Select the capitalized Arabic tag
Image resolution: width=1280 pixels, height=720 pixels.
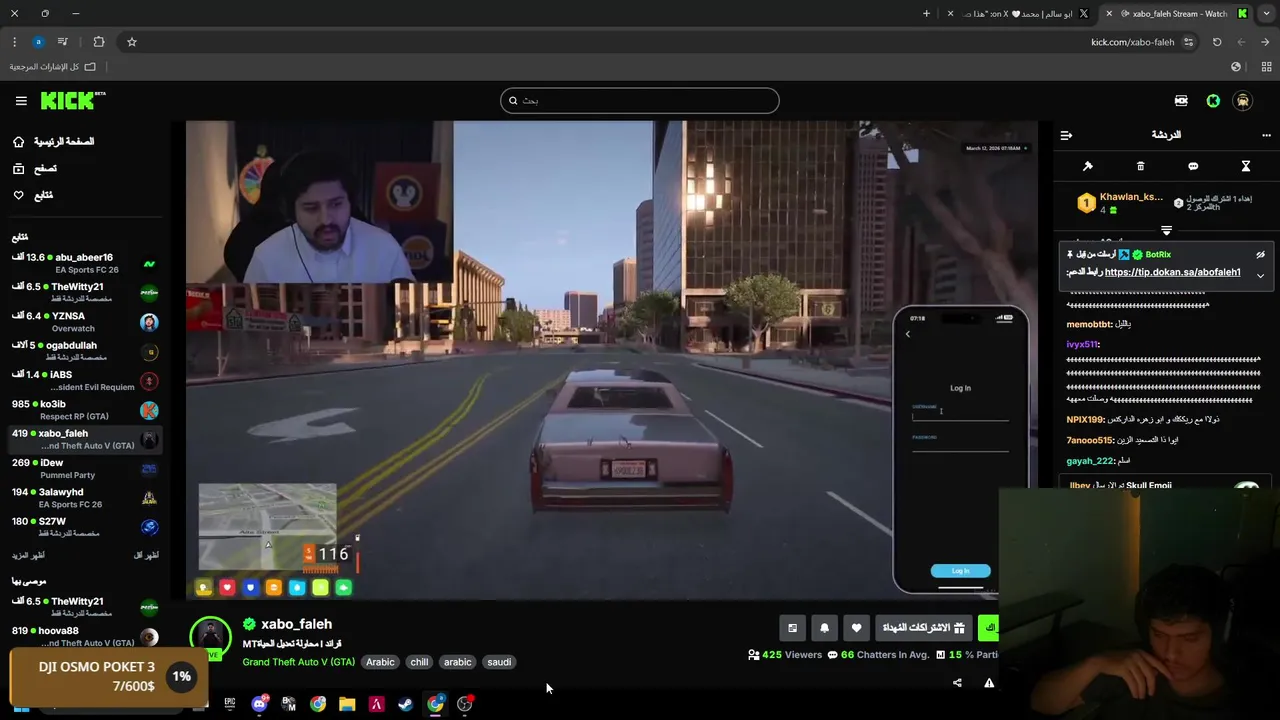click(x=380, y=662)
